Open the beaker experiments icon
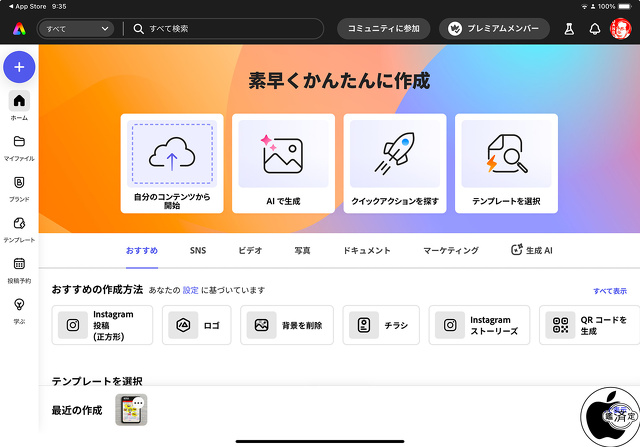Image resolution: width=640 pixels, height=447 pixels. tap(569, 29)
